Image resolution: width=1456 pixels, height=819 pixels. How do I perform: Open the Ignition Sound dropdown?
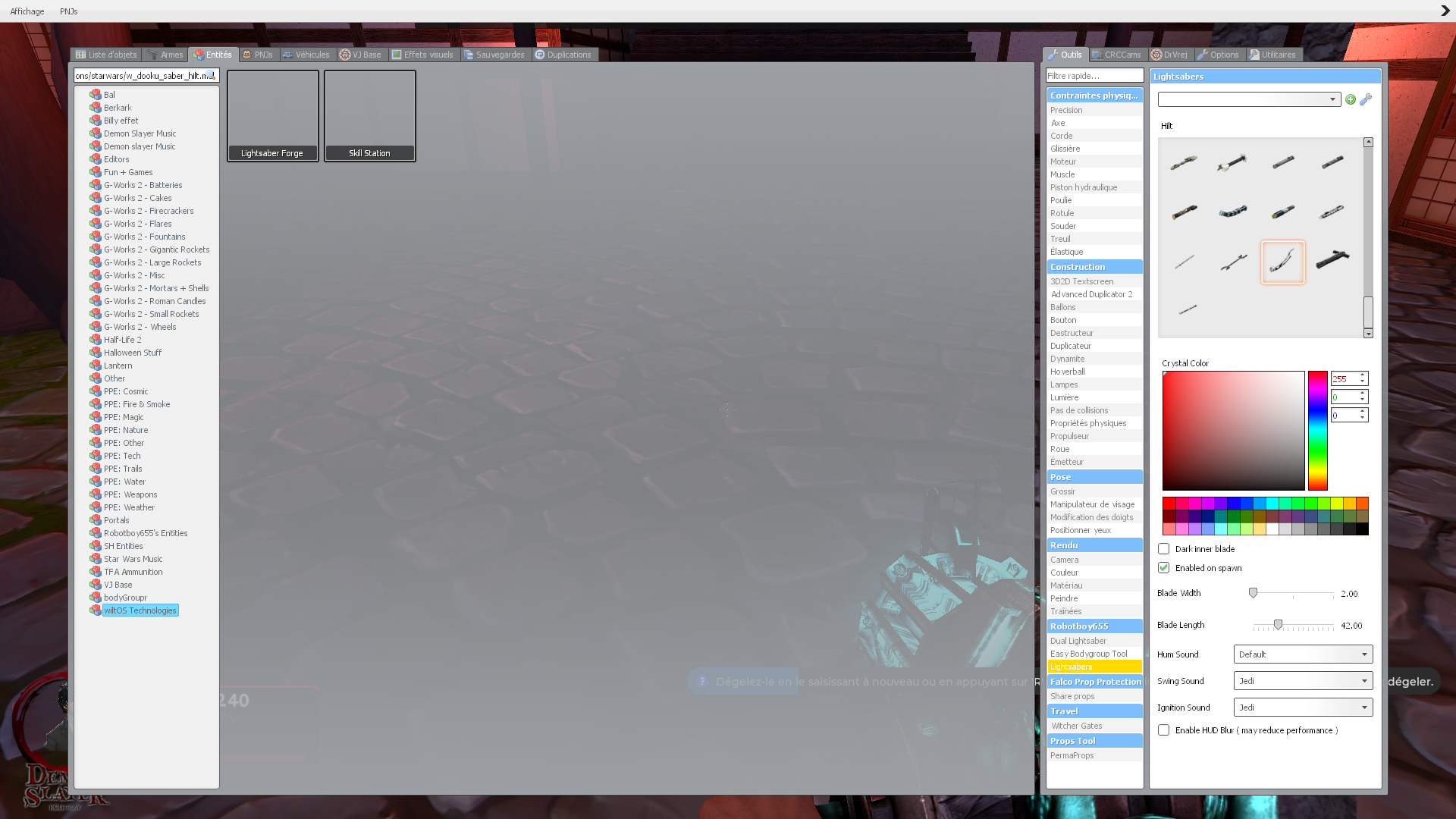pos(1303,708)
